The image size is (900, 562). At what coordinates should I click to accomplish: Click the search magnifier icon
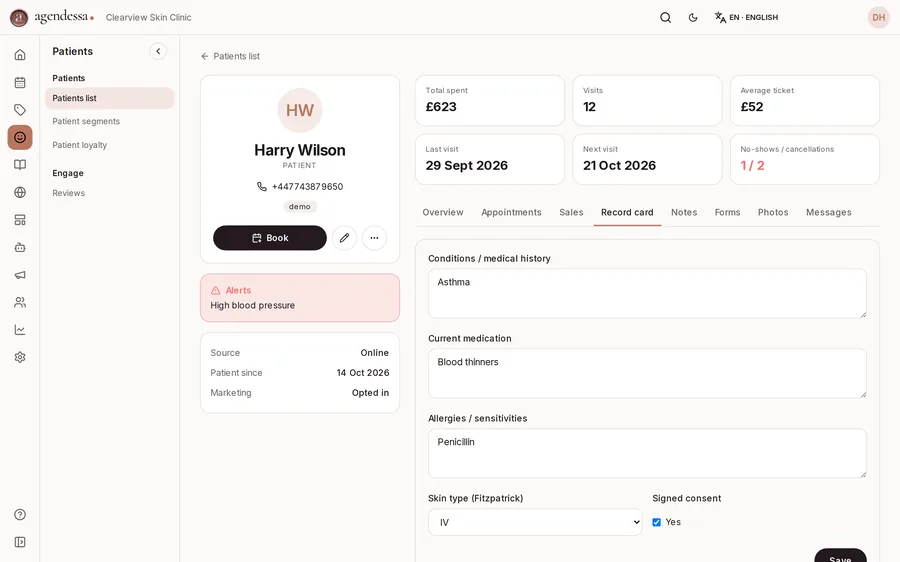point(665,17)
